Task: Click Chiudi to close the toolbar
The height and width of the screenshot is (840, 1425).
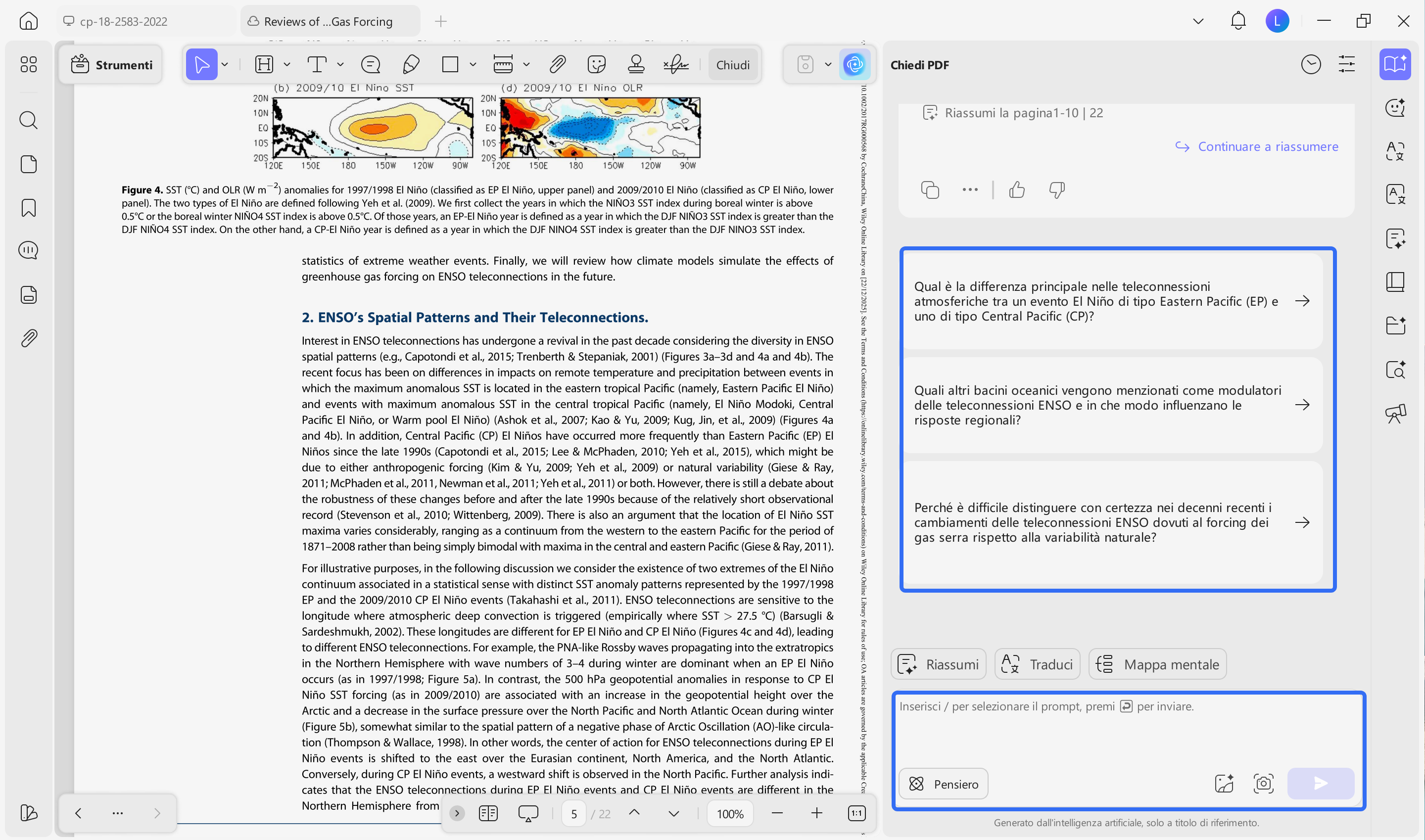Action: (x=733, y=64)
